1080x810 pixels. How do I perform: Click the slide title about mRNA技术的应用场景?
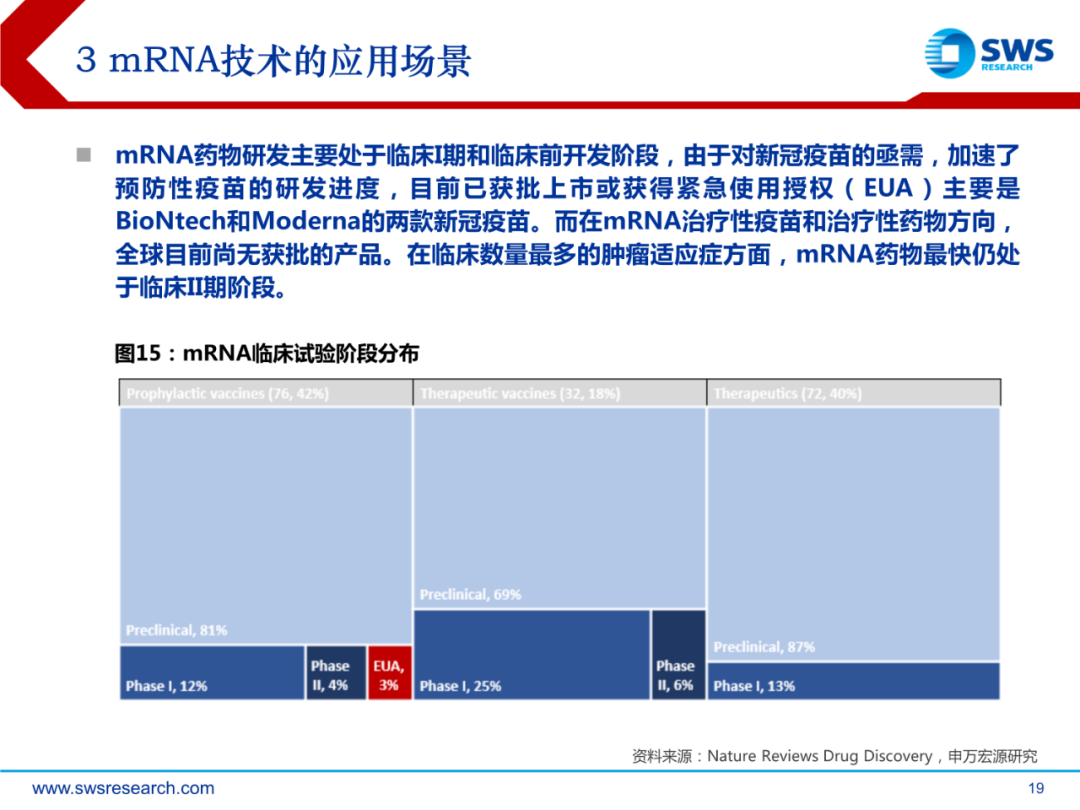(x=273, y=62)
